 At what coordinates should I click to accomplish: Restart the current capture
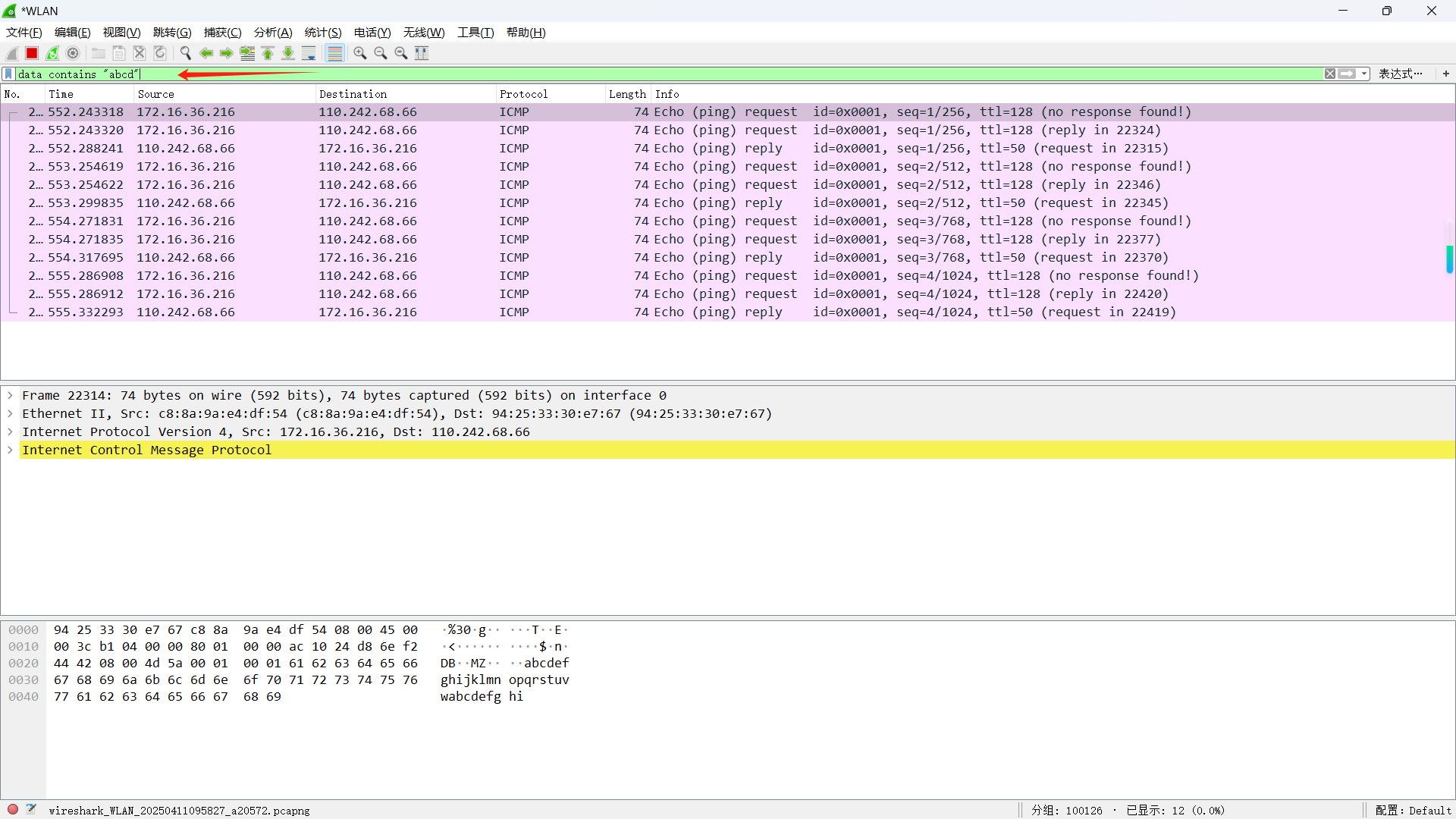click(52, 53)
